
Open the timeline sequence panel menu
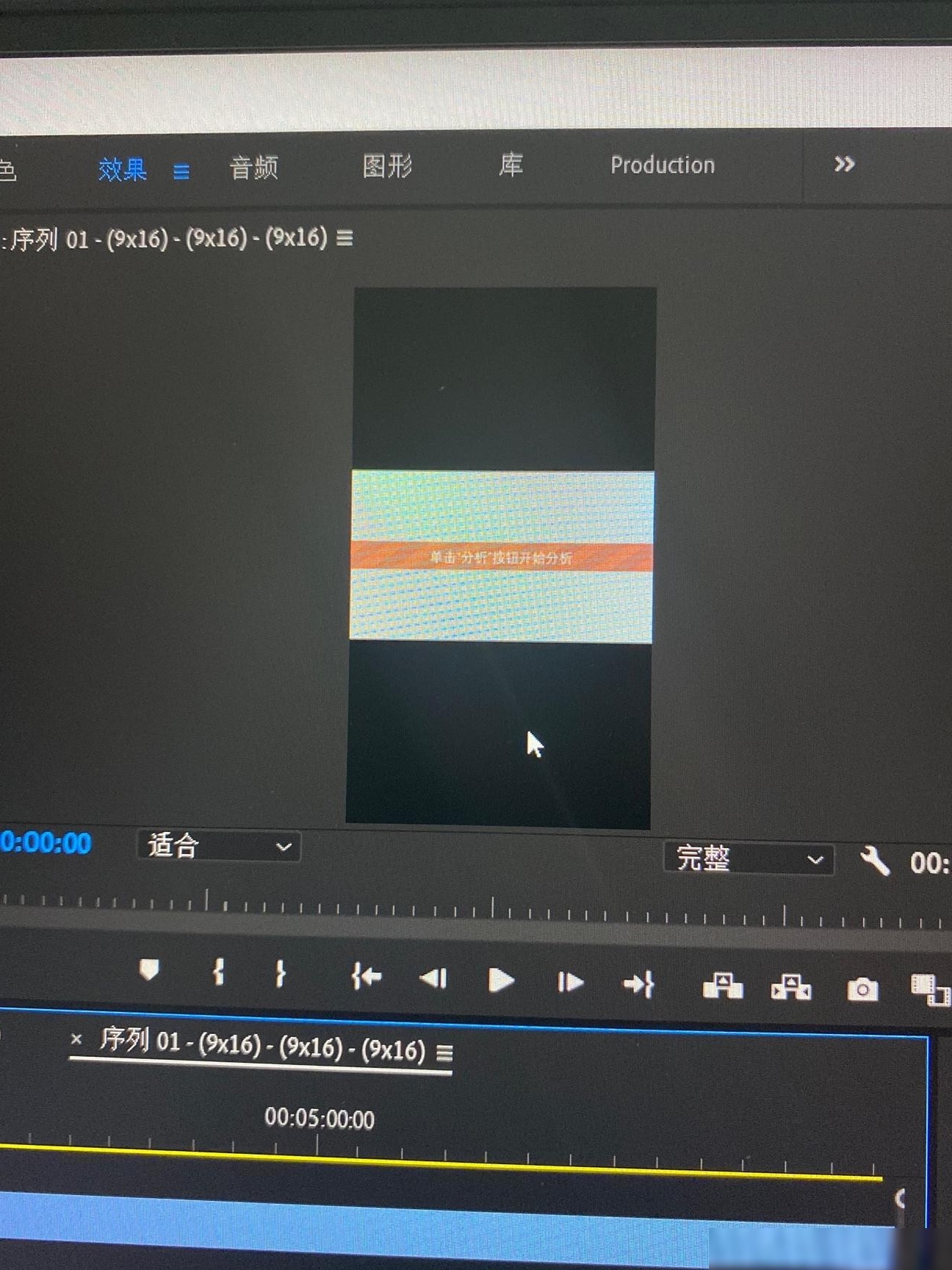444,1053
